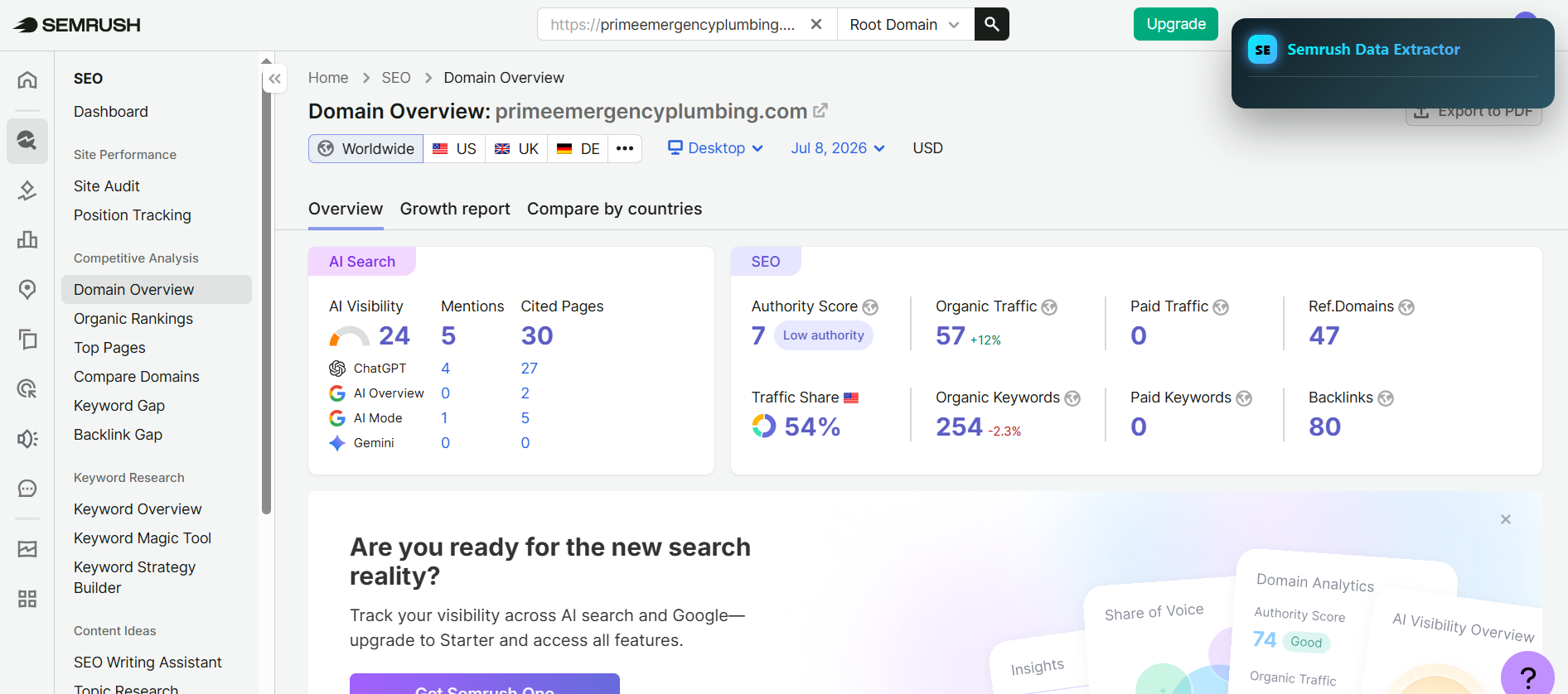1568x694 pixels.
Task: Open more countries with three dots
Action: [x=625, y=148]
